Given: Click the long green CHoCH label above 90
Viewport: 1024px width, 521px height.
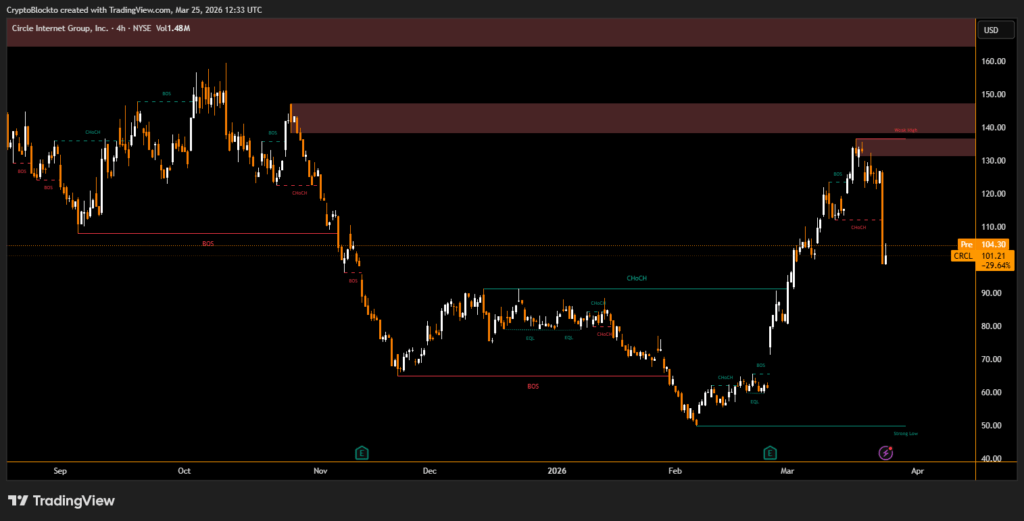Looking at the screenshot, I should 635,278.
